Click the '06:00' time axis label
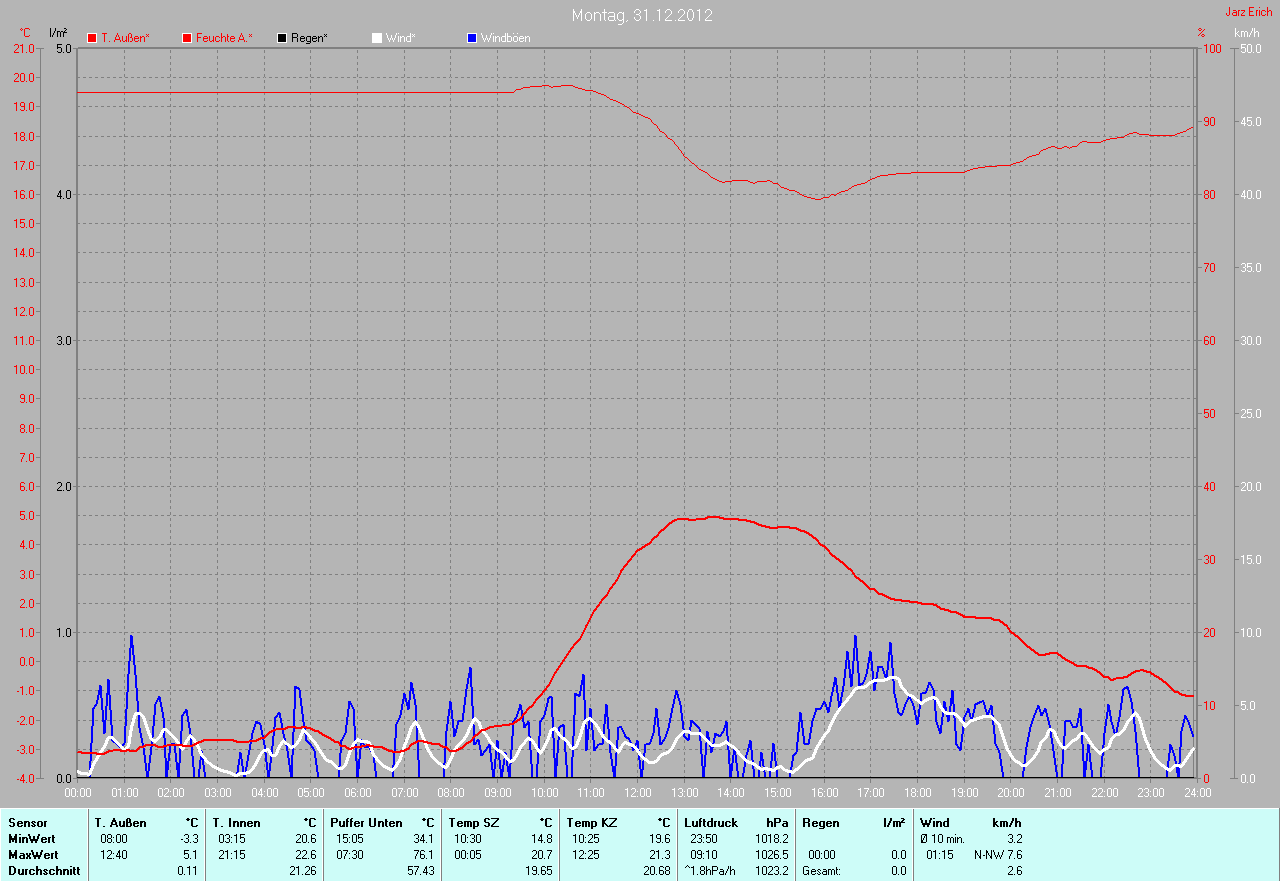 click(x=358, y=792)
